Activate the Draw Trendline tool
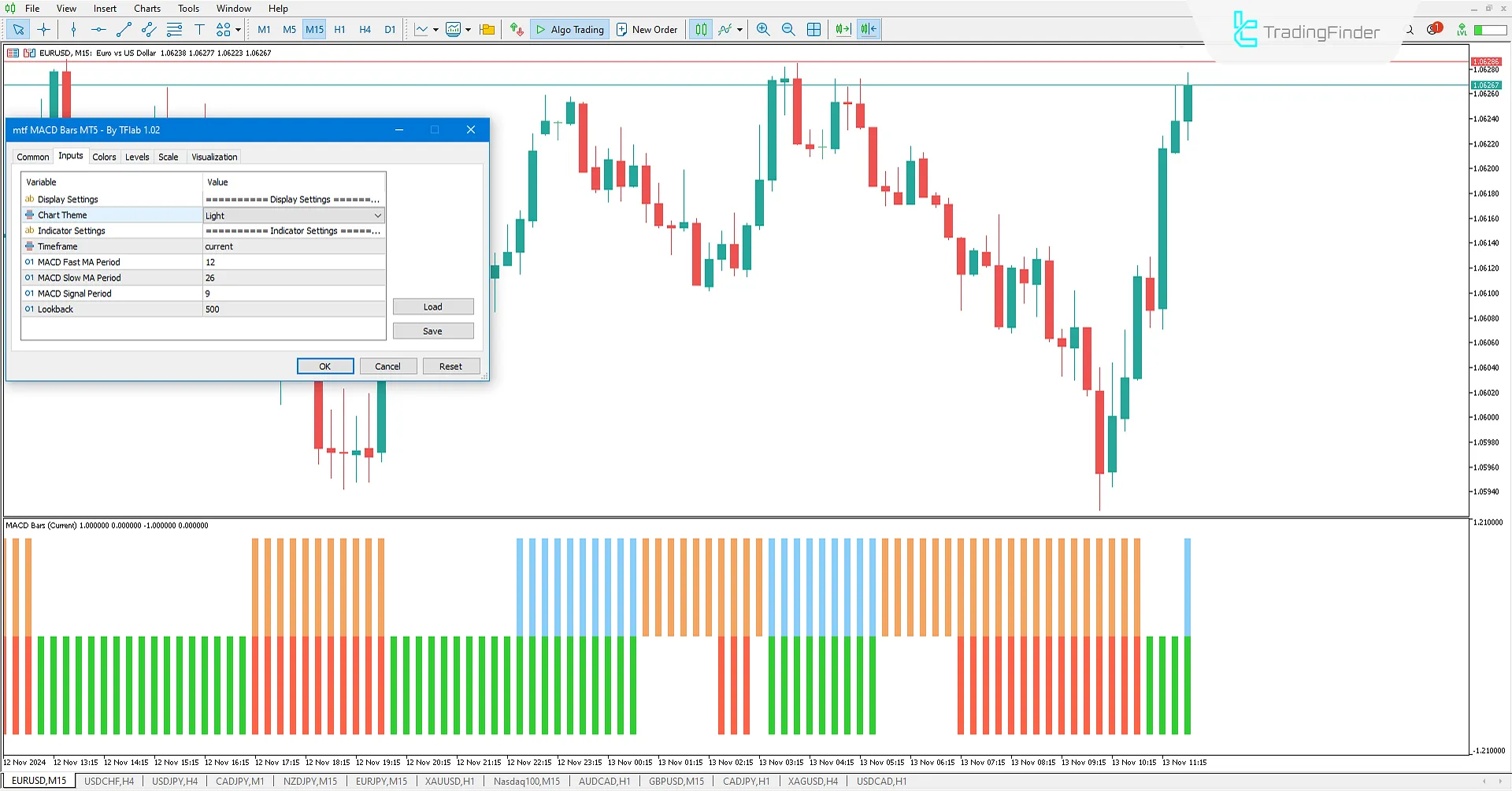The height and width of the screenshot is (791, 1512). coord(123,29)
